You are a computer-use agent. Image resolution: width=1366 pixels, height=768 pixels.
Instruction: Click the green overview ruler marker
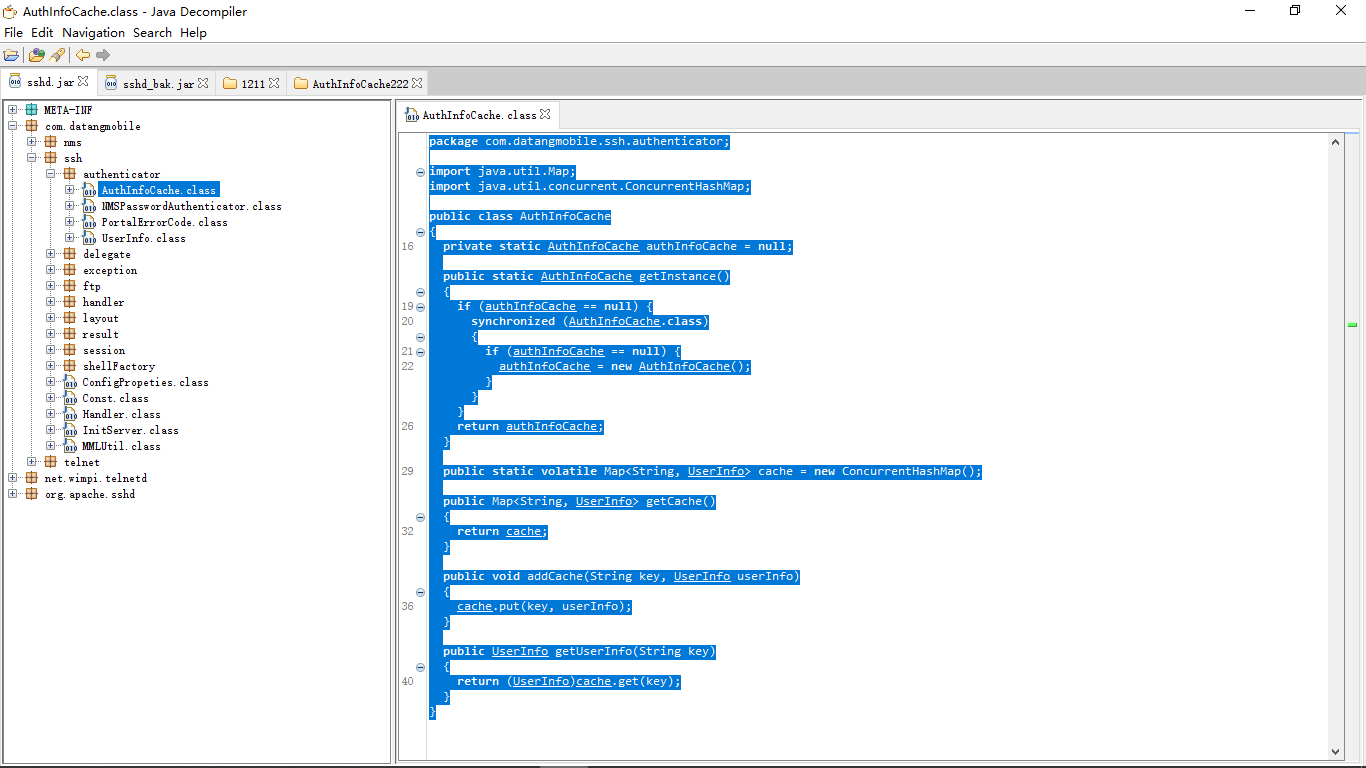point(1352,325)
